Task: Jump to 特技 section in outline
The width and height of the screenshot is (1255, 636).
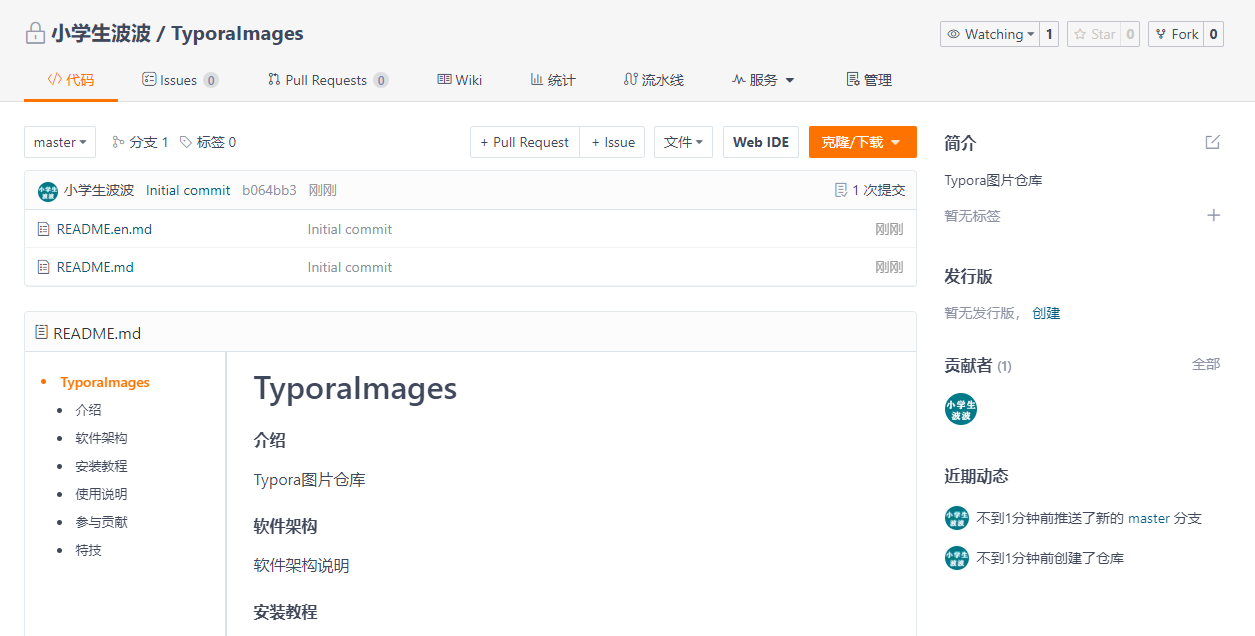Action: (88, 550)
